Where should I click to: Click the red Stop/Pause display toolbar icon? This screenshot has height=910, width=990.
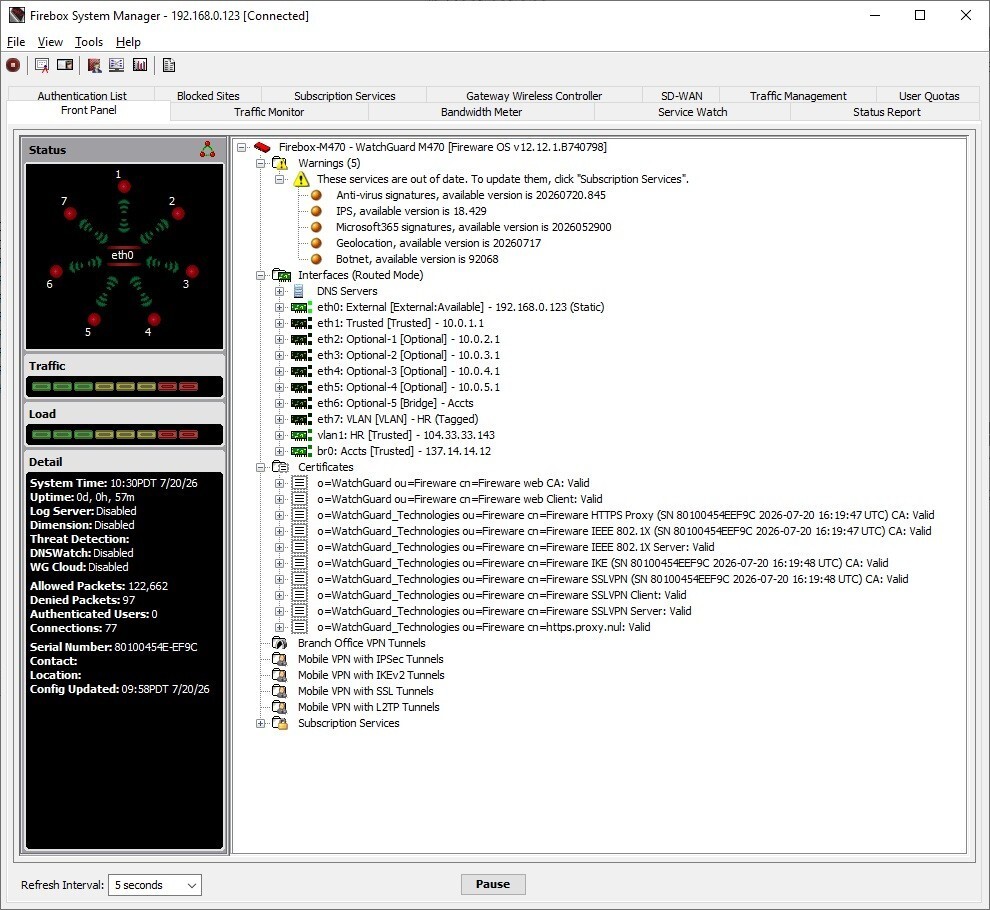tap(13, 65)
